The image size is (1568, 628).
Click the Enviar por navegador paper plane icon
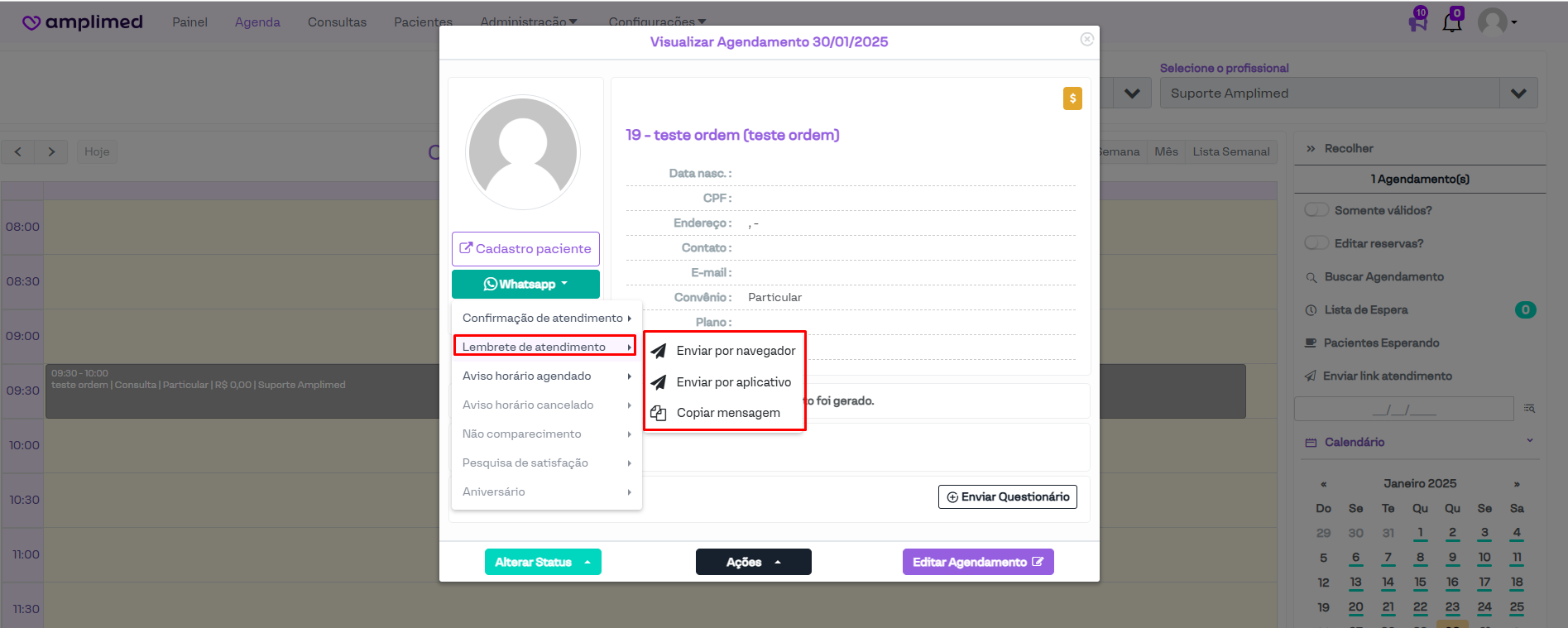(659, 351)
